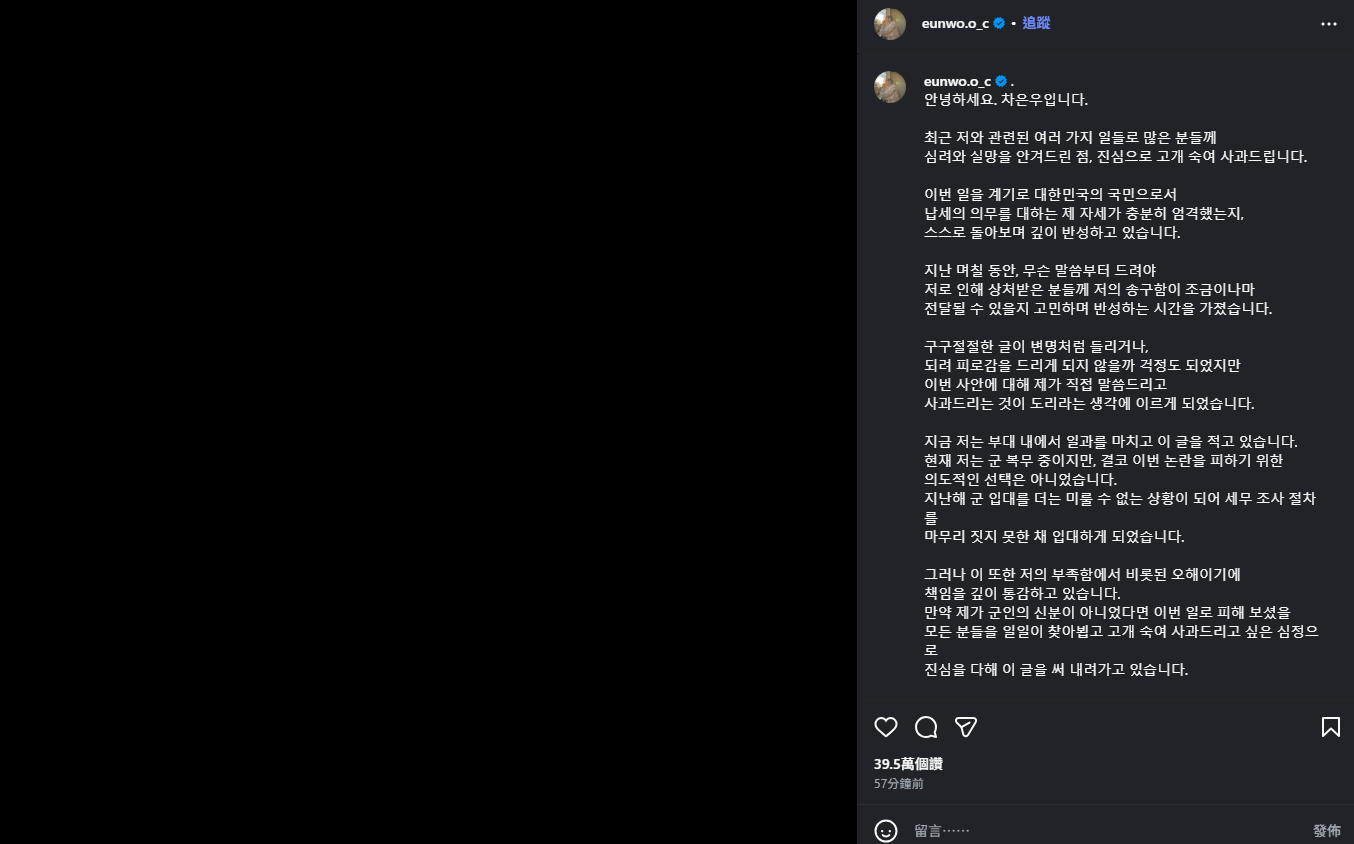Open the eunwo.o_c avatar in the post header

(x=890, y=24)
